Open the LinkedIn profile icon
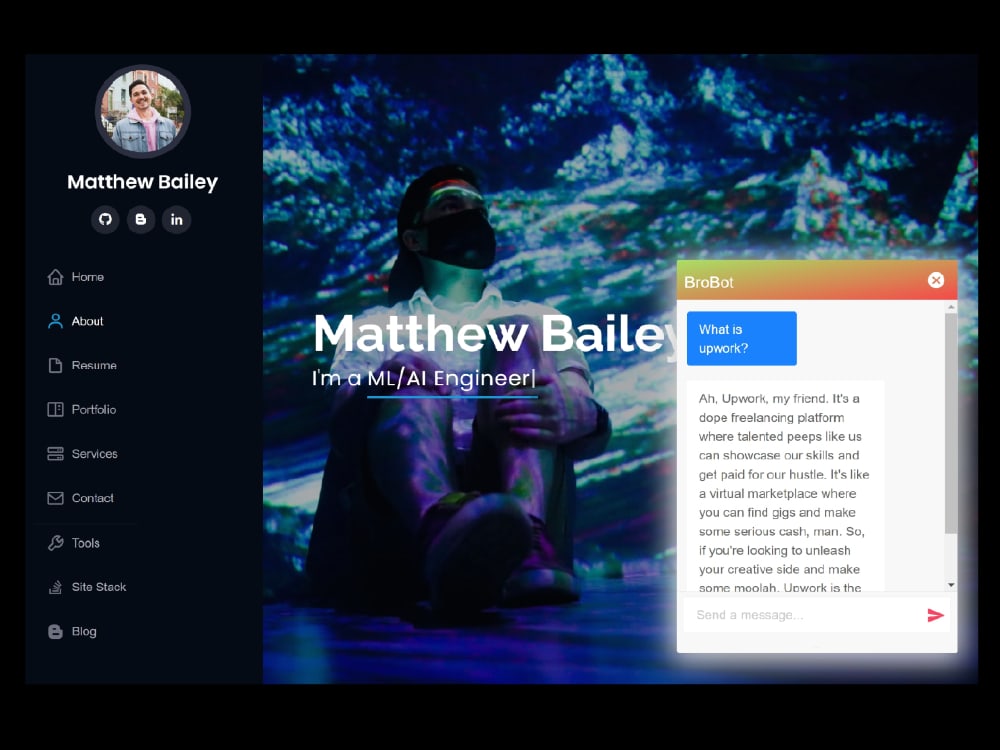Image resolution: width=1000 pixels, height=750 pixels. (177, 219)
